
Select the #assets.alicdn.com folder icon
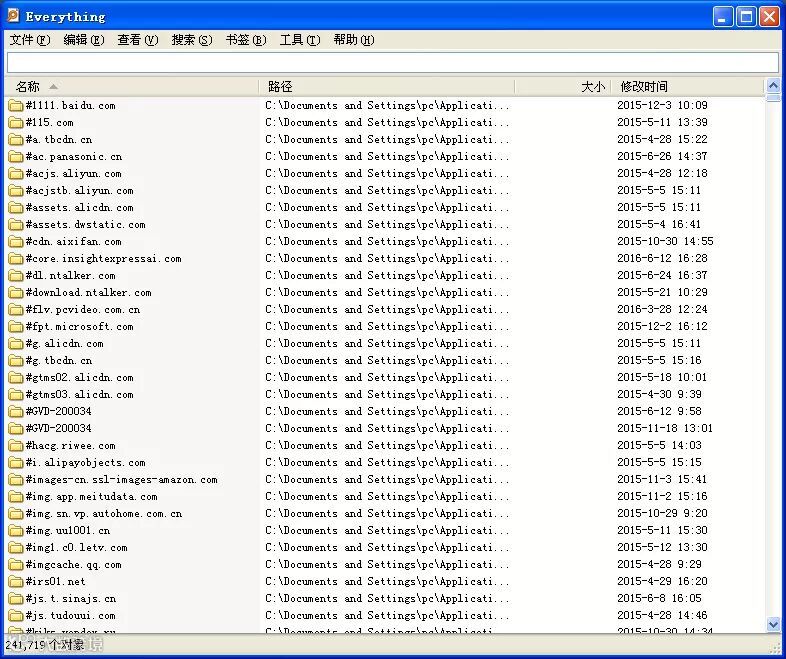point(16,207)
